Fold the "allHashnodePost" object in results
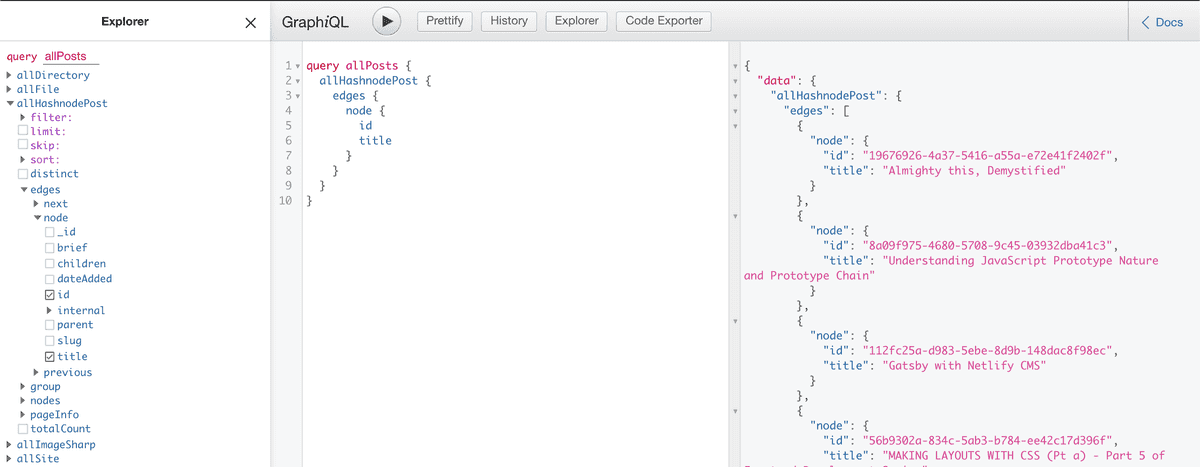Screen dimensions: 1200x467 click(736, 96)
